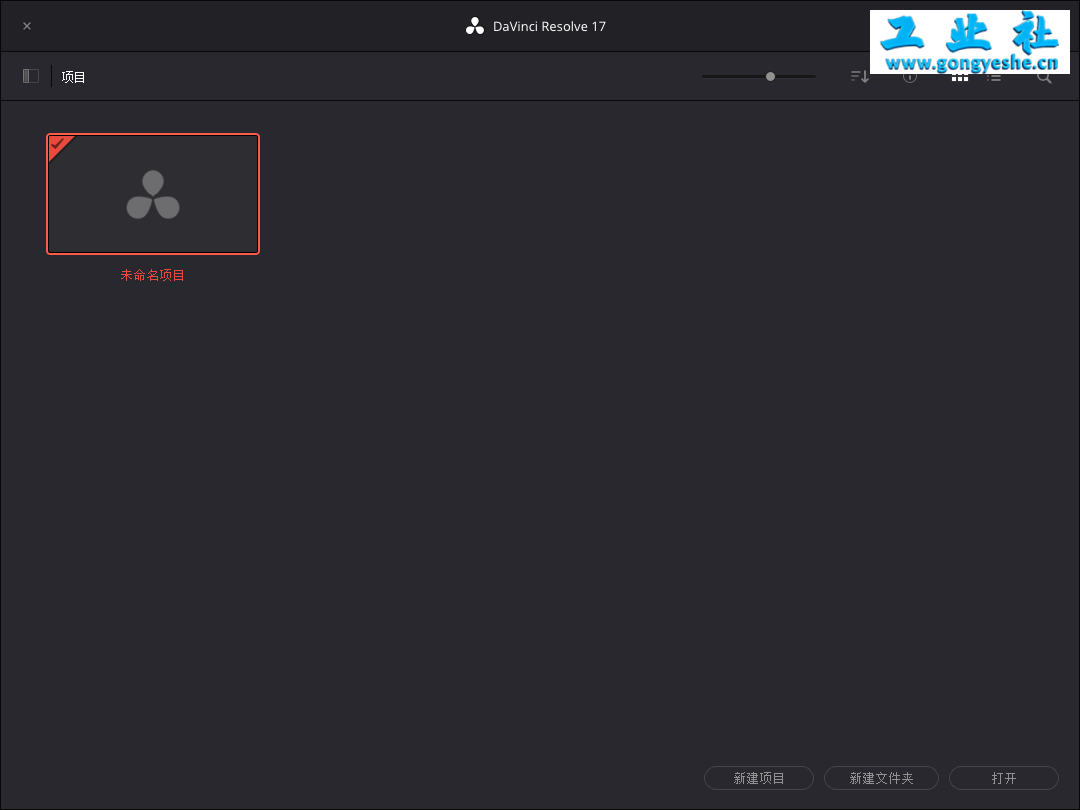
Task: Close the project manager window
Action: point(27,26)
